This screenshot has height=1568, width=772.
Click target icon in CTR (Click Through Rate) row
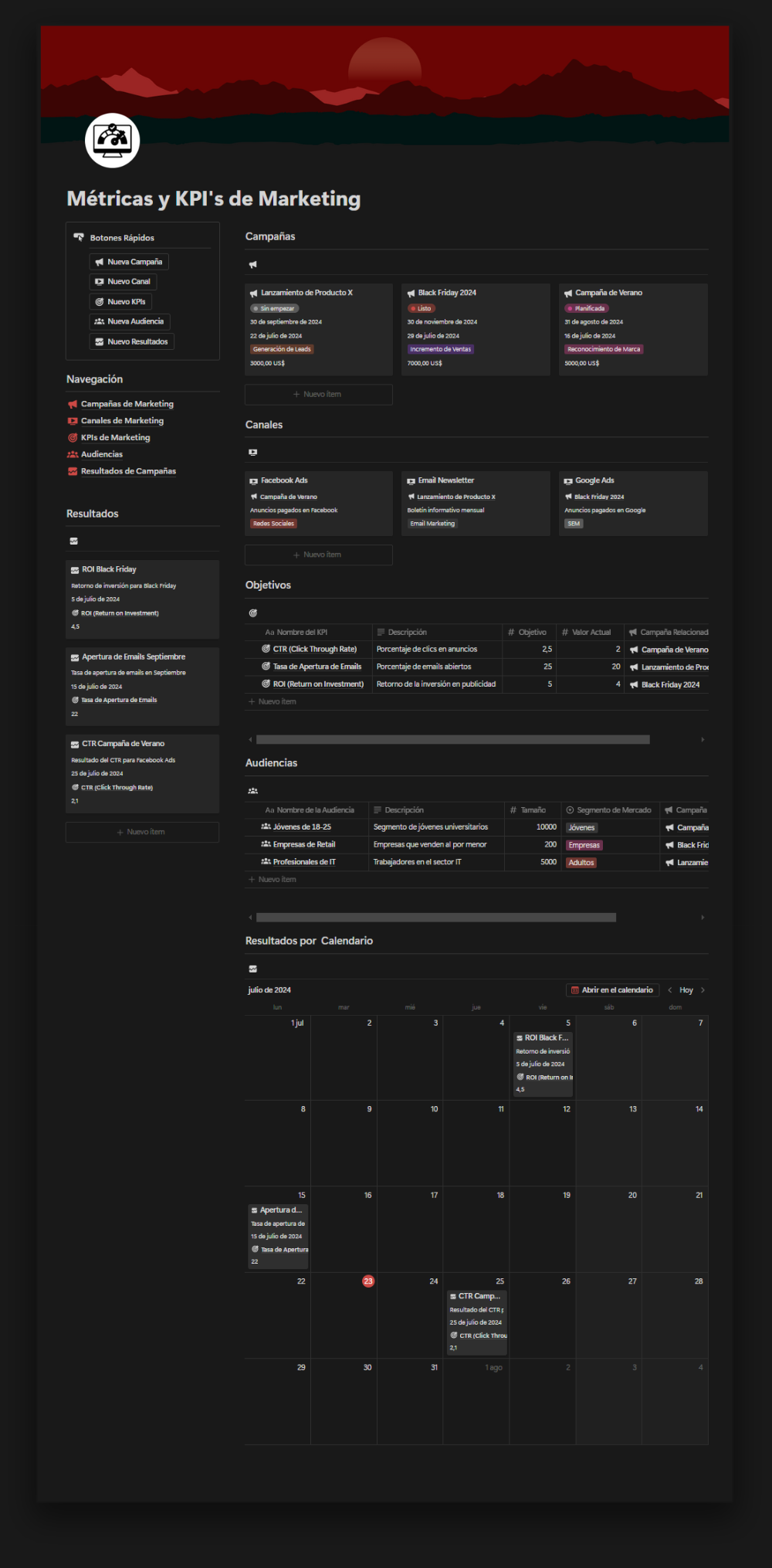266,649
